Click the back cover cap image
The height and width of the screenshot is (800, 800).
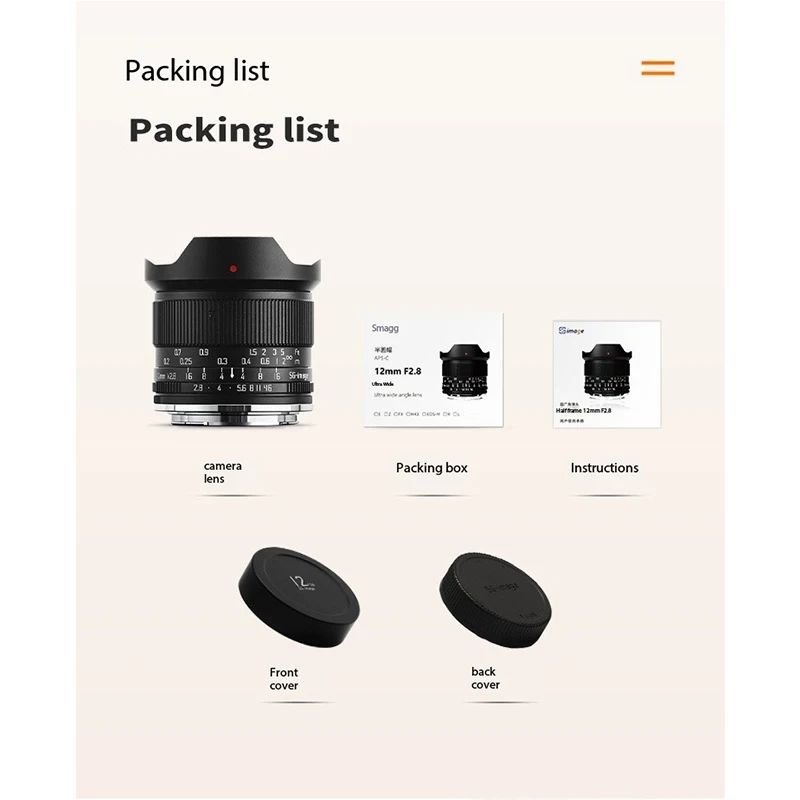495,599
